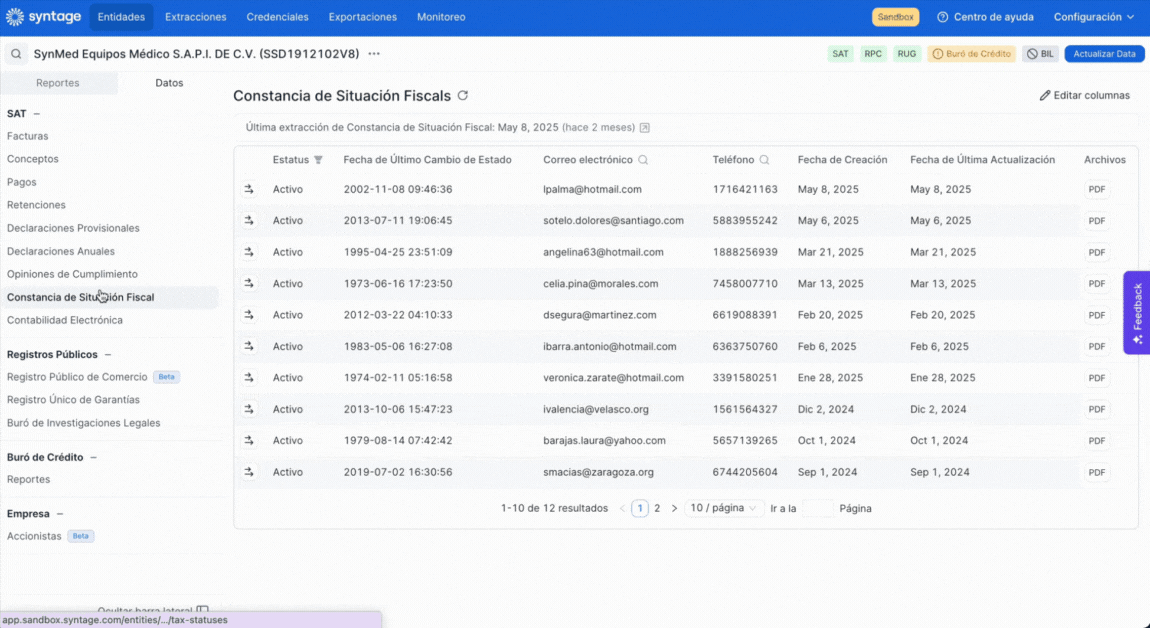
Task: Switch to the Datos tab
Action: tap(169, 83)
